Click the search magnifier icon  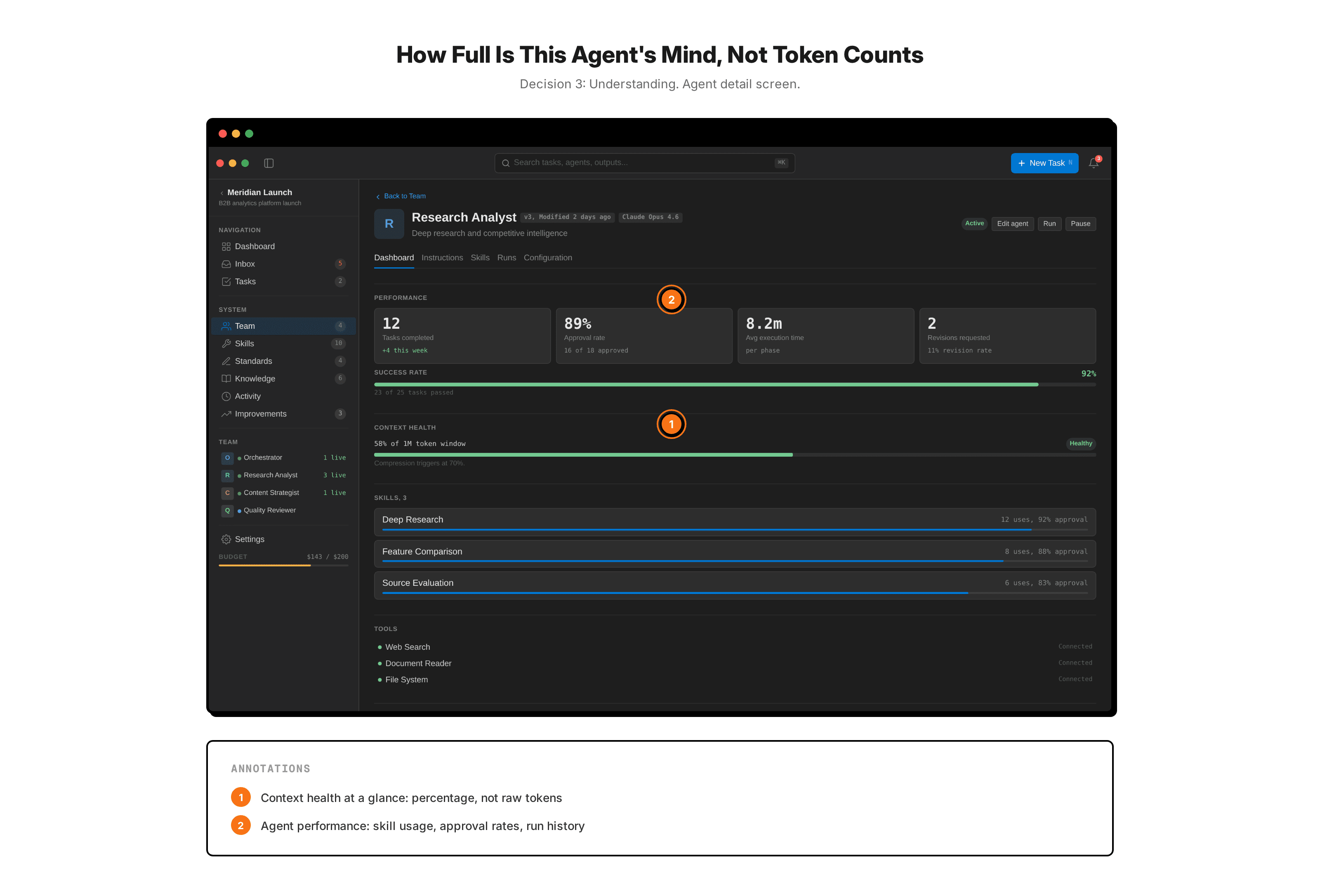[505, 163]
